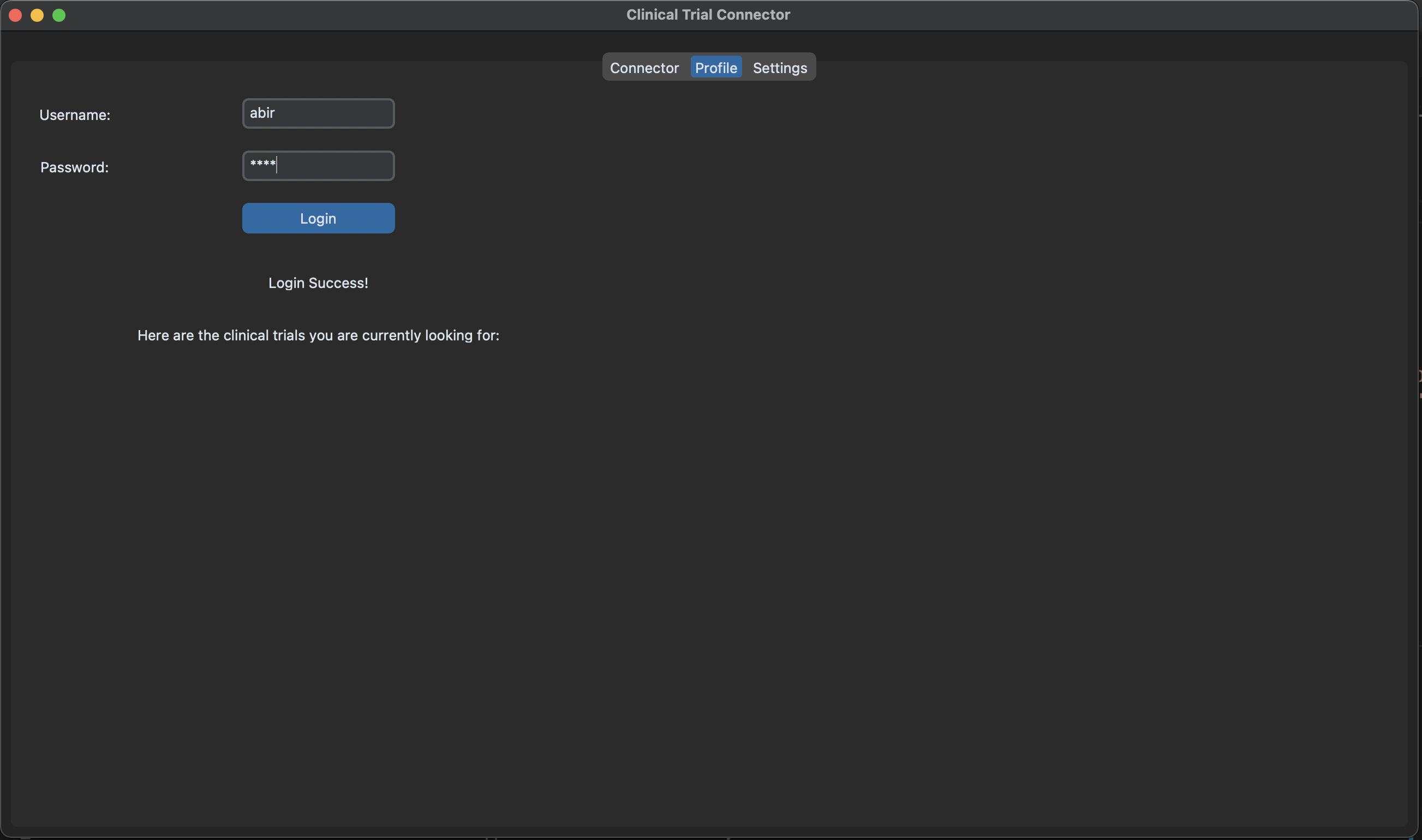Click the 'Username:' label
Image resolution: width=1422 pixels, height=840 pixels.
click(75, 115)
